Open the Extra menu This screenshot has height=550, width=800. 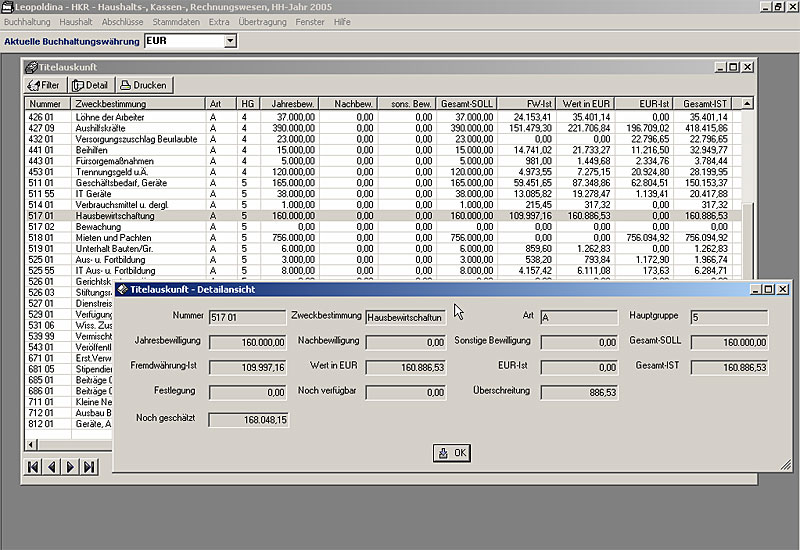coord(219,22)
